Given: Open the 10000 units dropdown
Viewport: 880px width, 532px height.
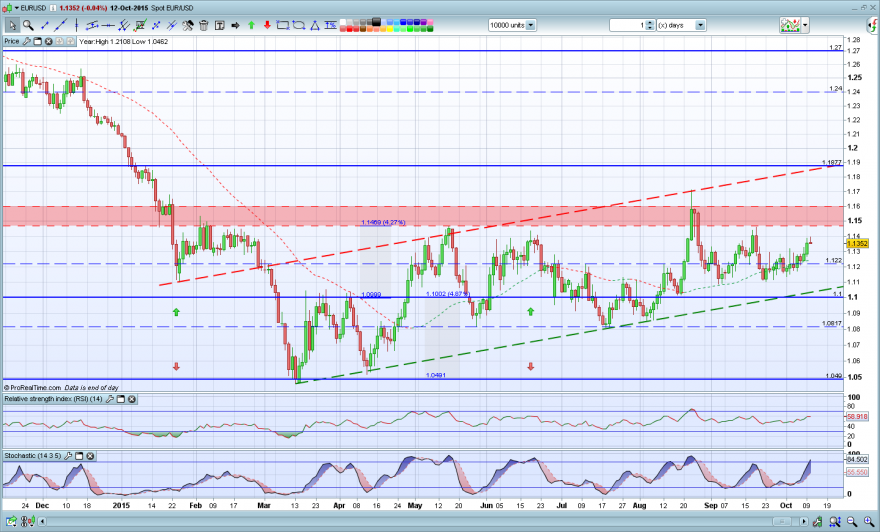Looking at the screenshot, I should (x=531, y=25).
